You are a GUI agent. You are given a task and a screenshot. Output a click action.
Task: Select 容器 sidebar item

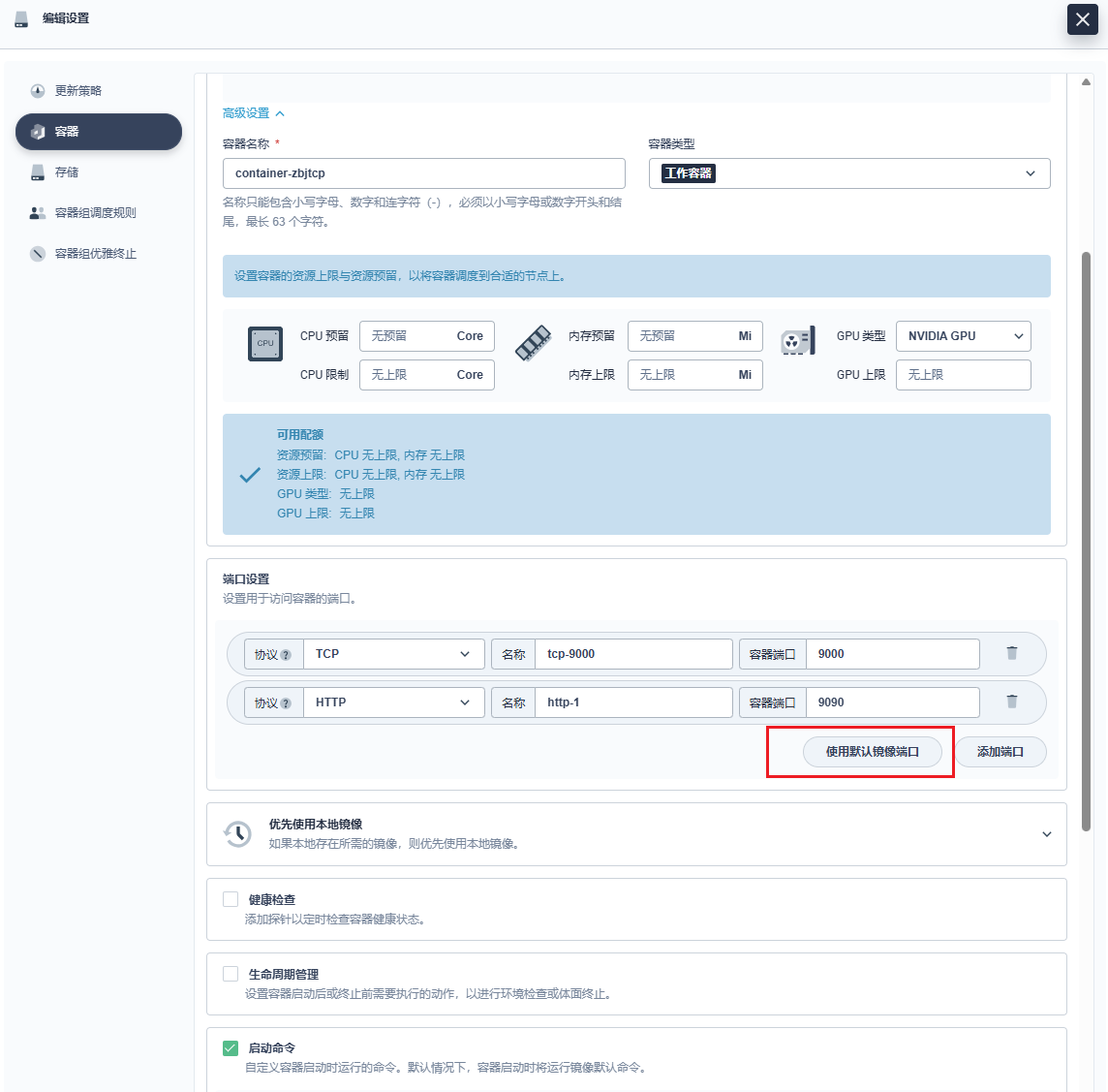pyautogui.click(x=98, y=132)
